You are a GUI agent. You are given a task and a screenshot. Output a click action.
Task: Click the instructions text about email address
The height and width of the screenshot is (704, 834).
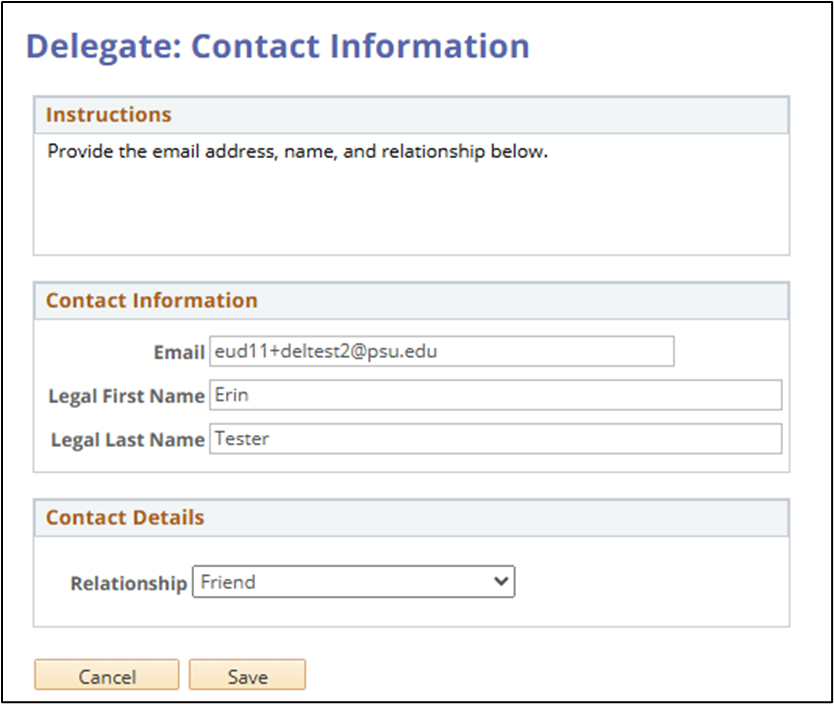pos(297,153)
